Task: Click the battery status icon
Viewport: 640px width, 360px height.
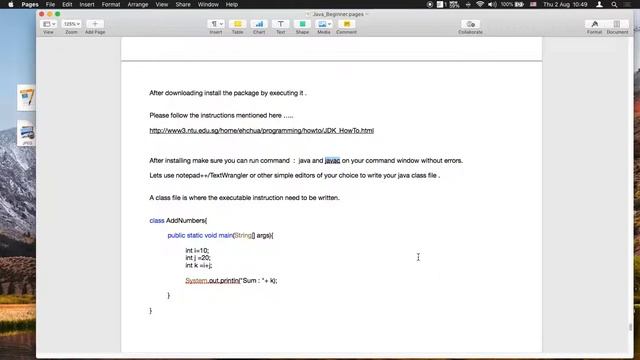Action: coord(519,4)
